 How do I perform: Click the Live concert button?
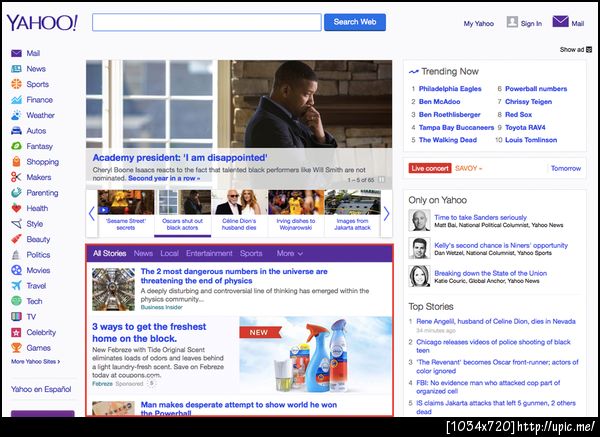(430, 168)
